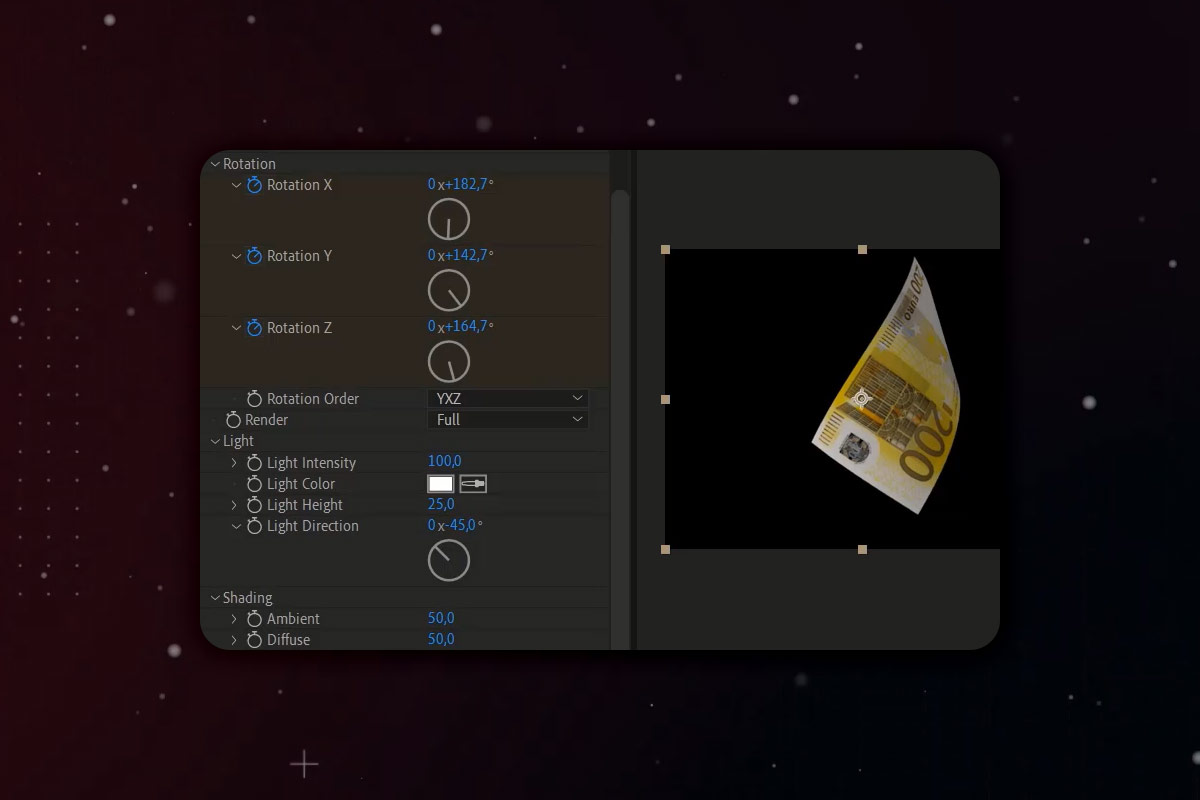Click the Rotation Y angle dial
This screenshot has width=1200, height=800.
click(448, 291)
